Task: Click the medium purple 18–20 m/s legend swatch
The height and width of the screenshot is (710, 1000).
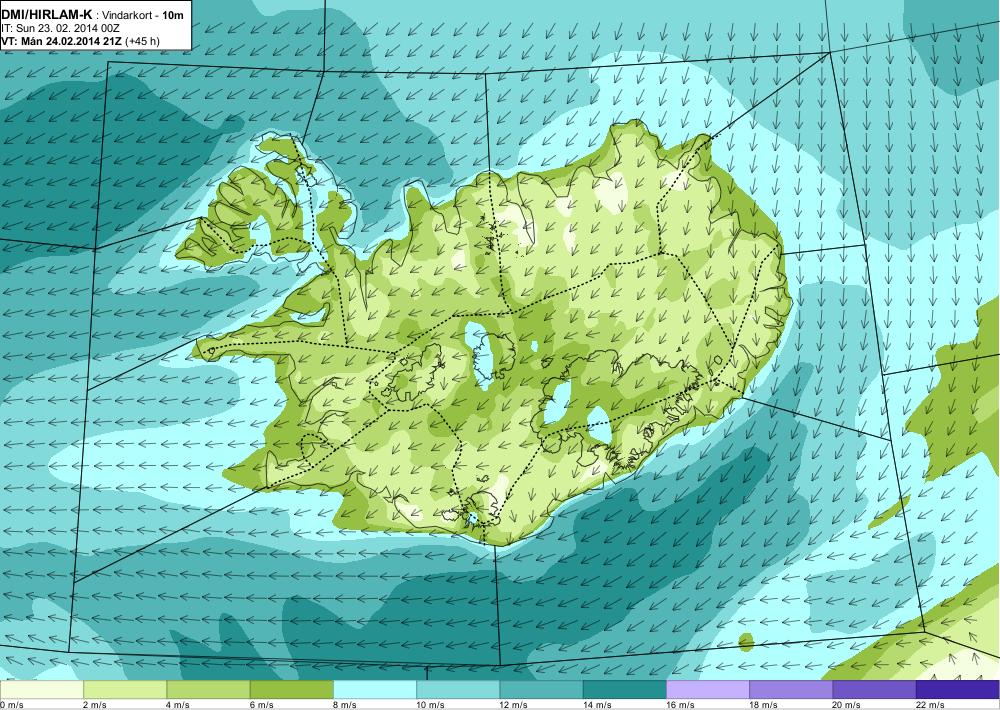Action: [791, 690]
